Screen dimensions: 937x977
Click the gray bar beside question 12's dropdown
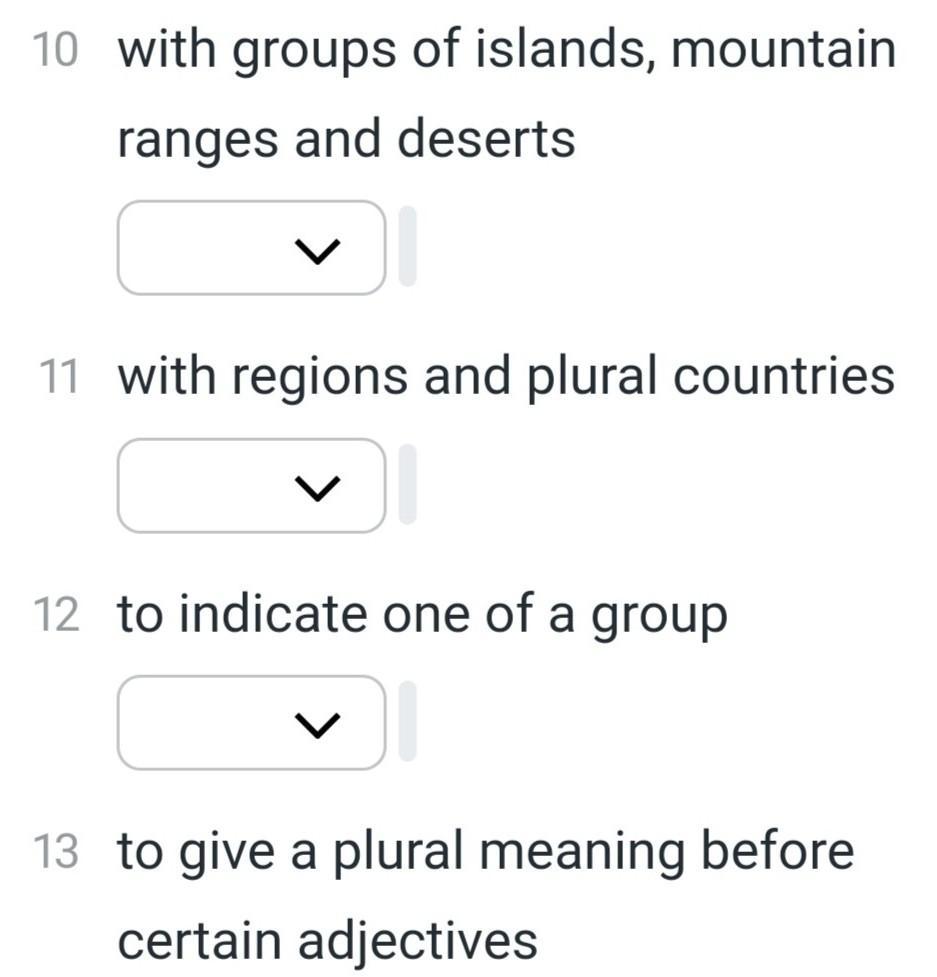click(x=407, y=722)
